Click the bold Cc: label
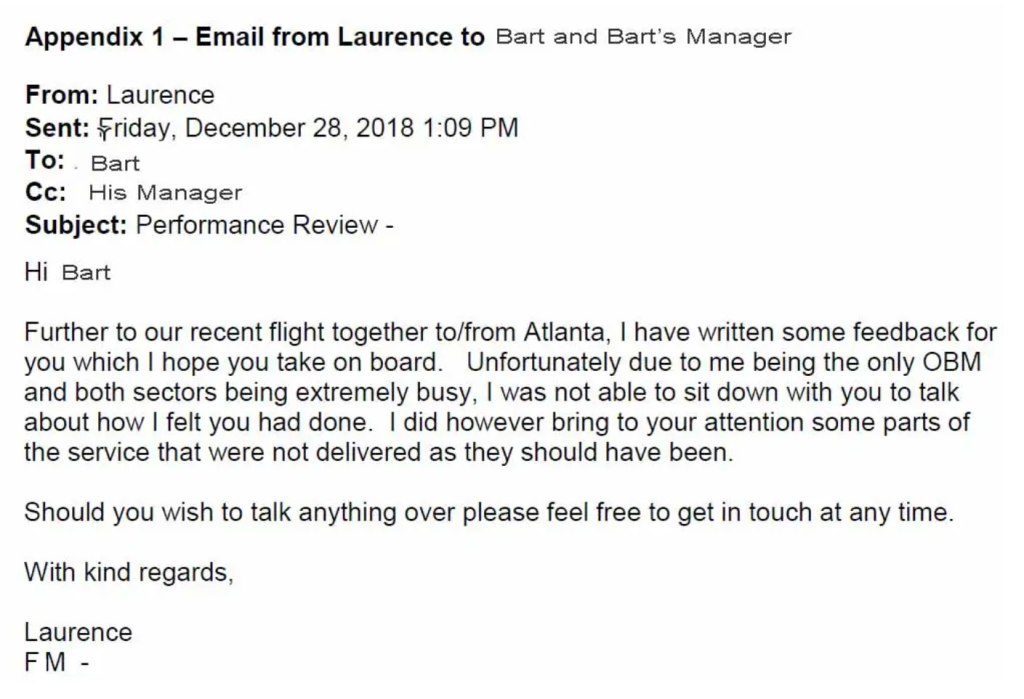The height and width of the screenshot is (699, 1024). click(46, 193)
